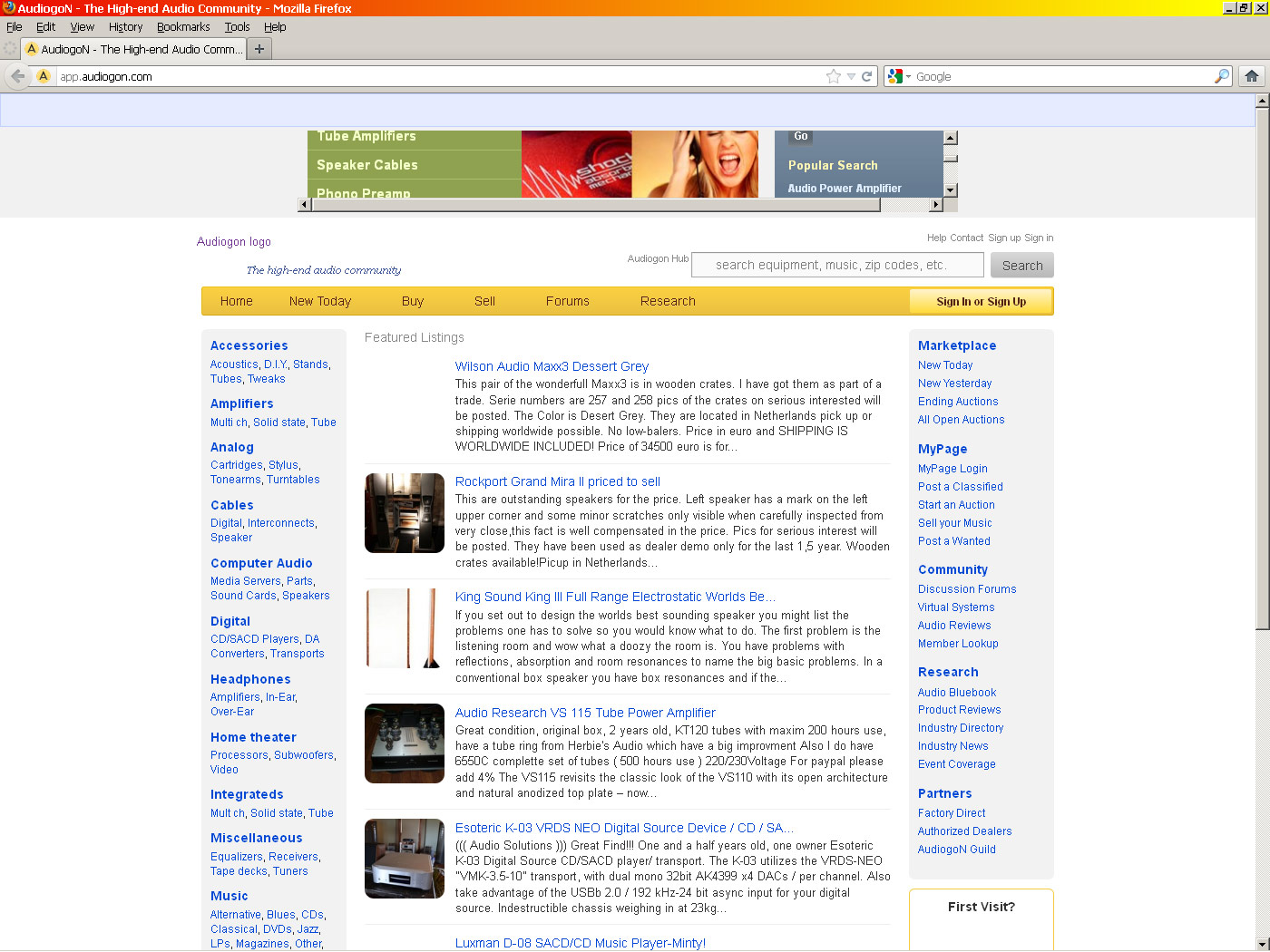Click the banner's horizontal scrollbar thumb
The height and width of the screenshot is (952, 1270).
coord(596,205)
